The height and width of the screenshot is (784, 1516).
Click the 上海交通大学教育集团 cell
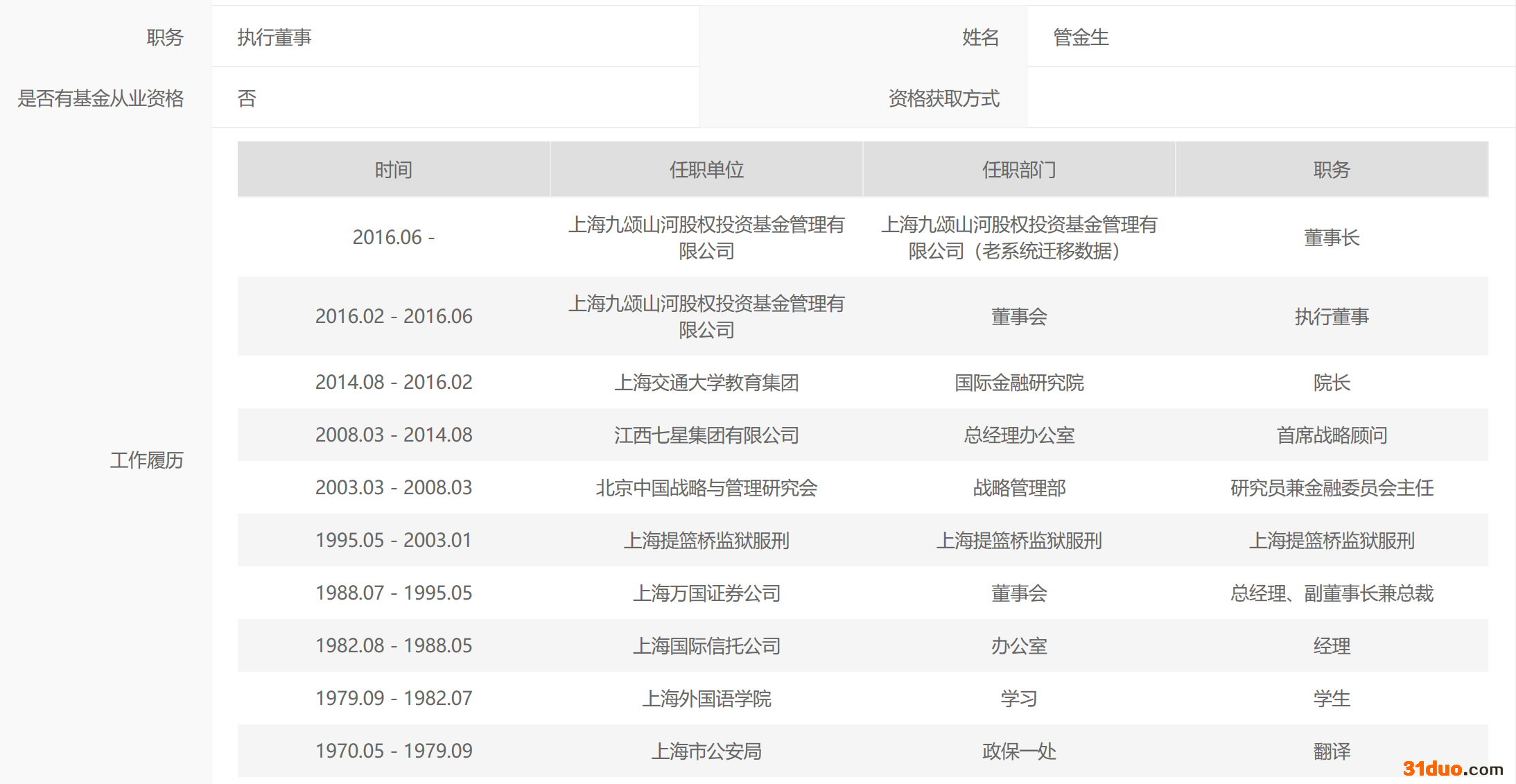pyautogui.click(x=706, y=383)
